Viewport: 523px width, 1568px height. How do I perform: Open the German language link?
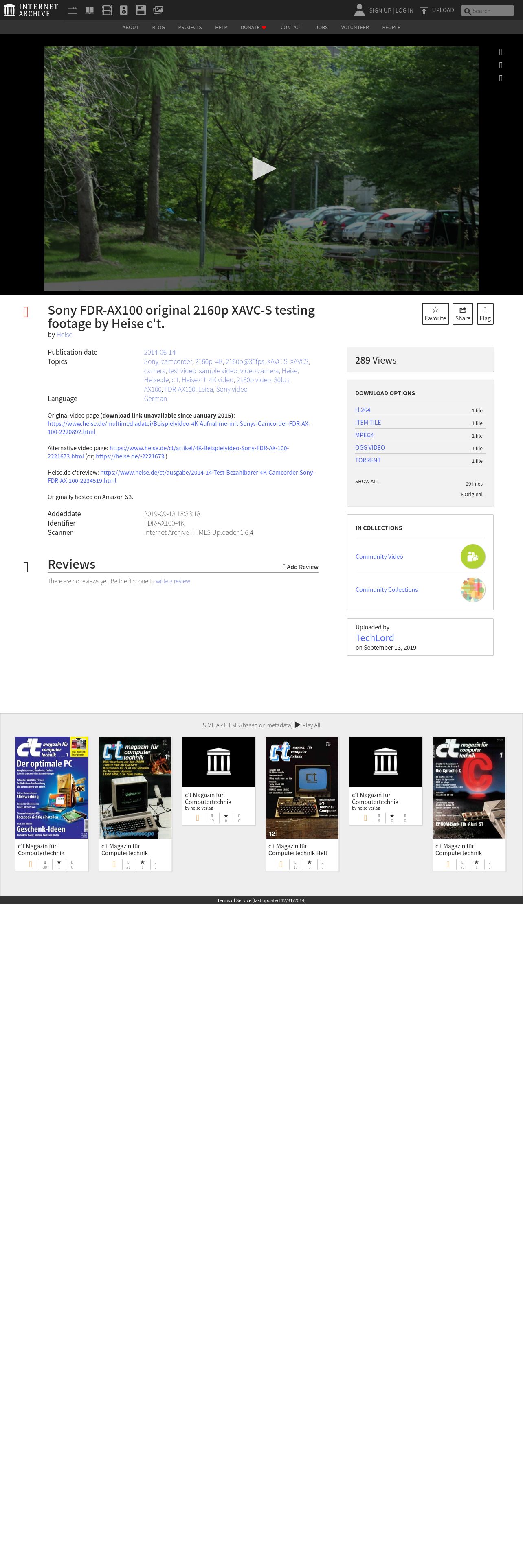[155, 399]
